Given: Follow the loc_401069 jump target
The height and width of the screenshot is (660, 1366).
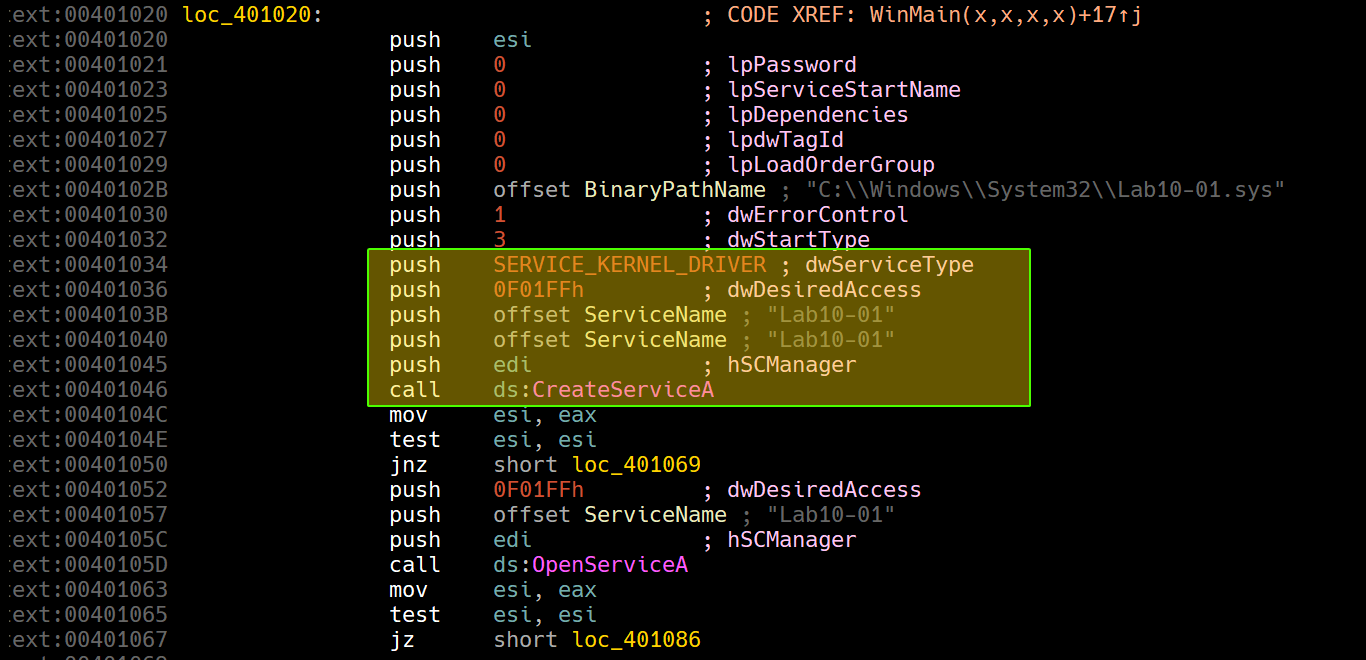Looking at the screenshot, I should [x=636, y=465].
